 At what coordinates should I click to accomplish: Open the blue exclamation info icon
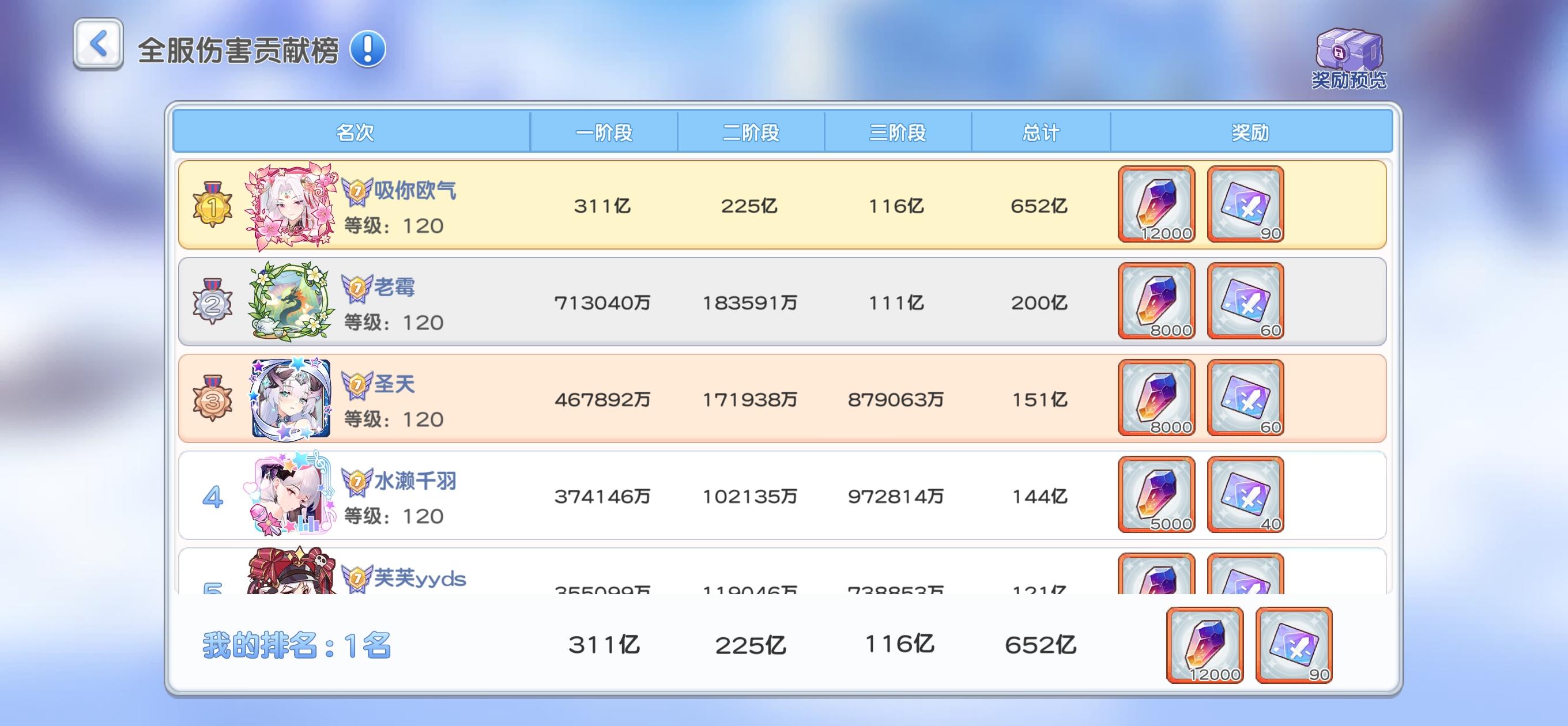pos(367,48)
